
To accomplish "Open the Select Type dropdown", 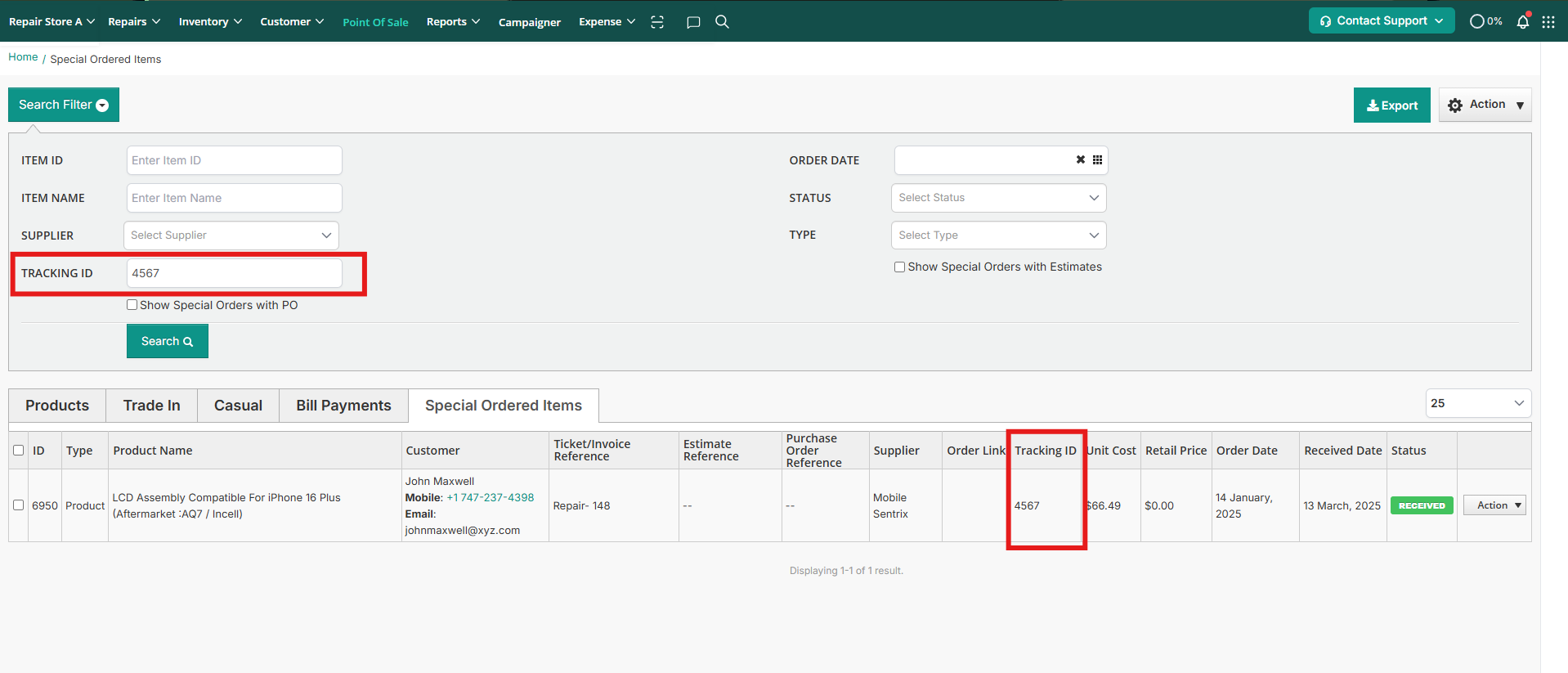I will (x=999, y=236).
